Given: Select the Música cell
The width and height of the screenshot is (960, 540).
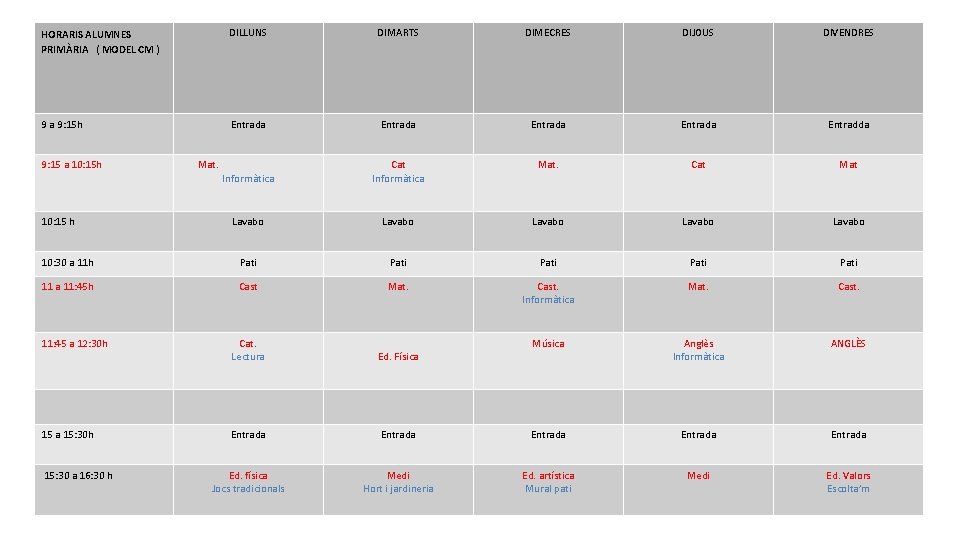Looking at the screenshot, I should (548, 344).
